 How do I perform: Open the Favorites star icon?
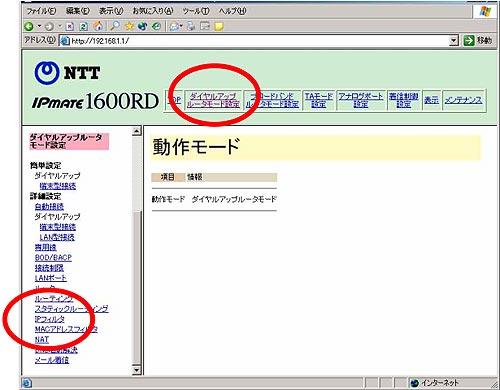129,26
